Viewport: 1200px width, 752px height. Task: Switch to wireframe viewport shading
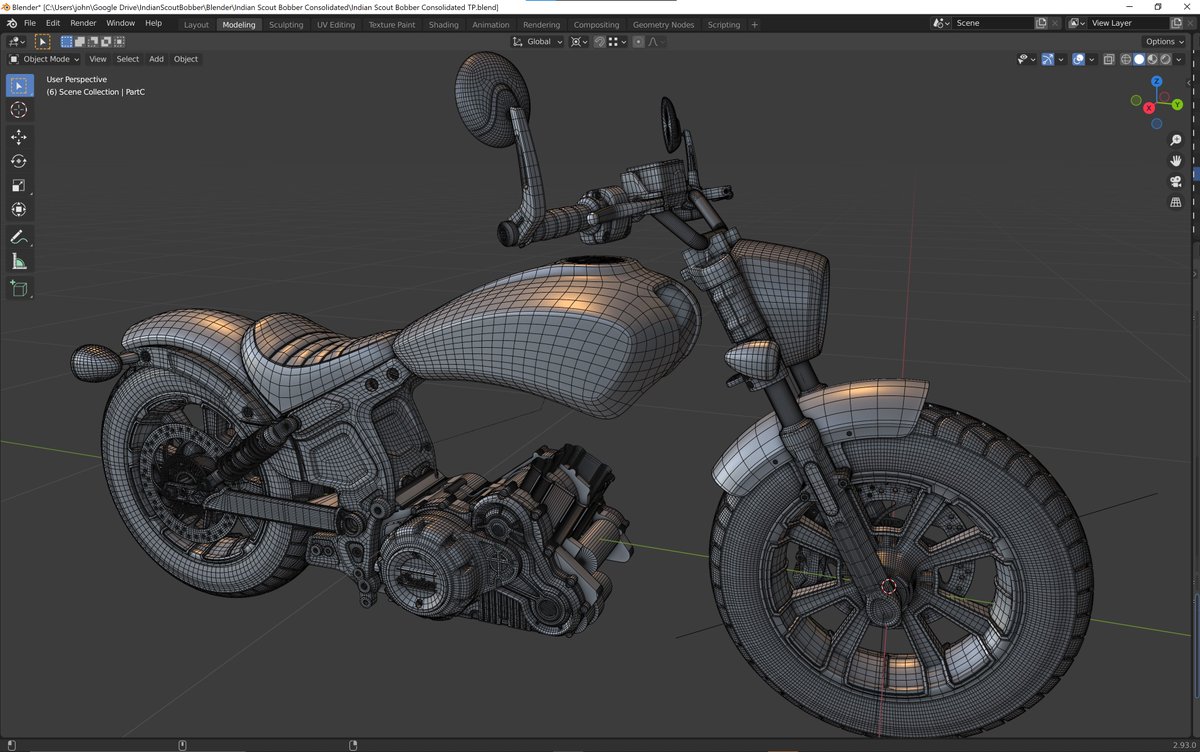[1125, 59]
